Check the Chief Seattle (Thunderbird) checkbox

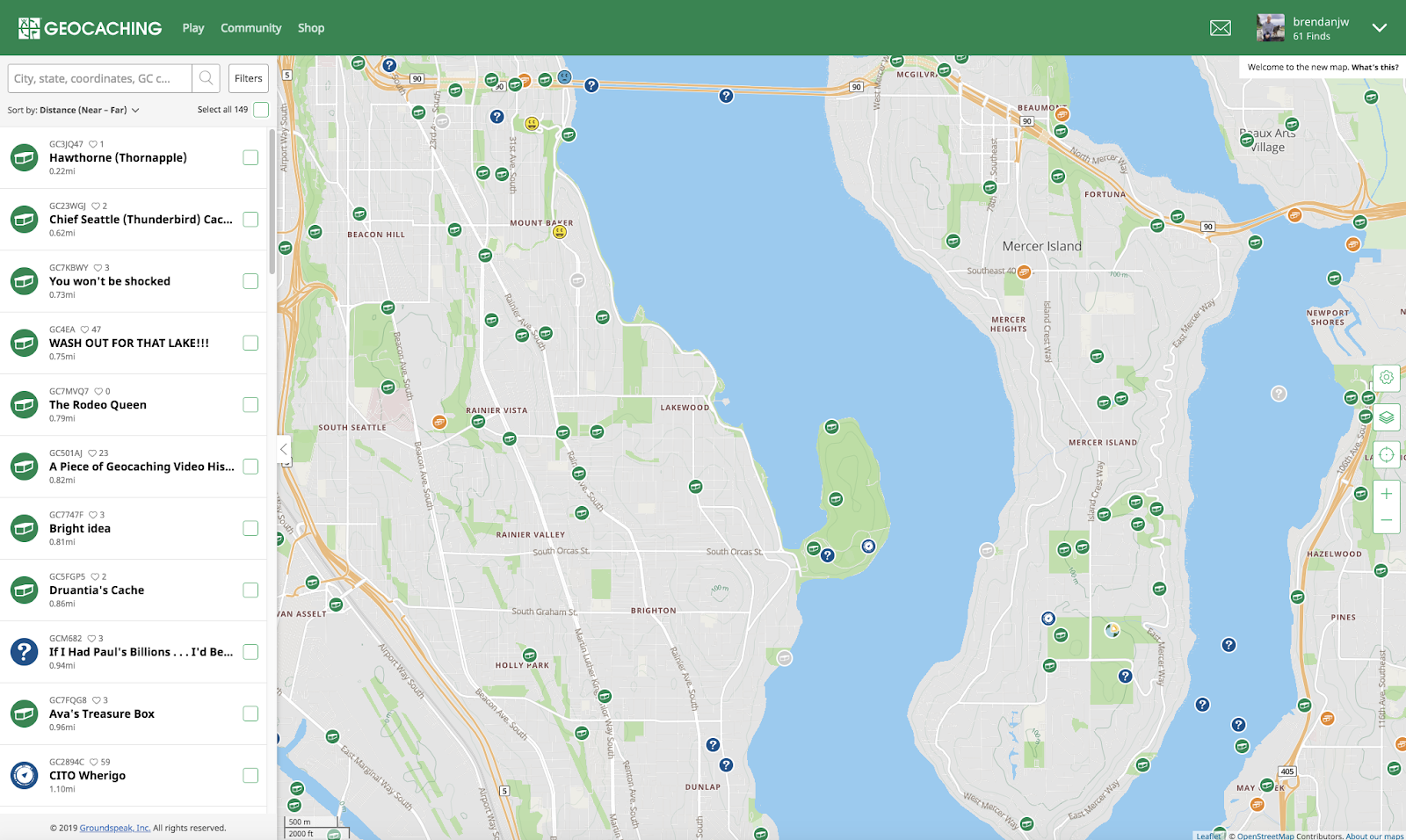250,219
